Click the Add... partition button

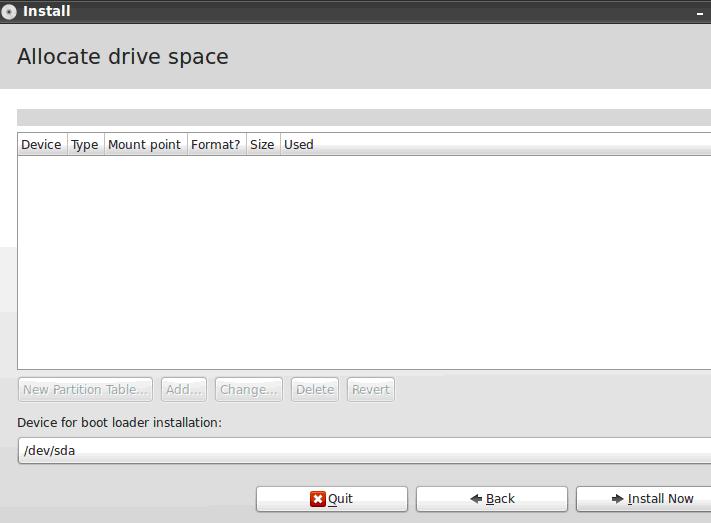tap(184, 389)
